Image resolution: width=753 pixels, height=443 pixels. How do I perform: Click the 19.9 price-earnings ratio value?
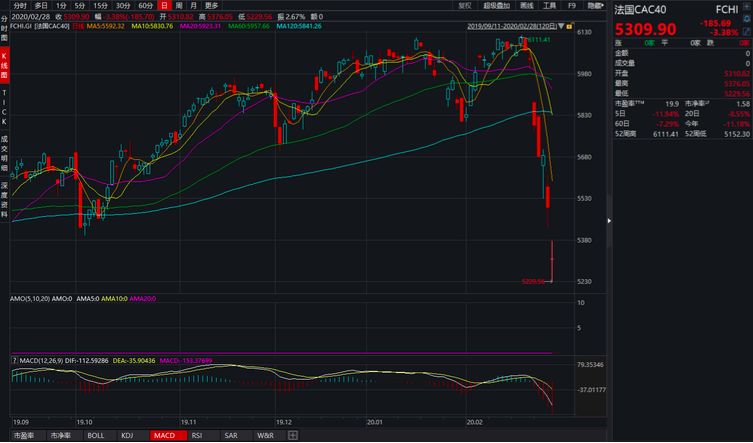[x=672, y=104]
